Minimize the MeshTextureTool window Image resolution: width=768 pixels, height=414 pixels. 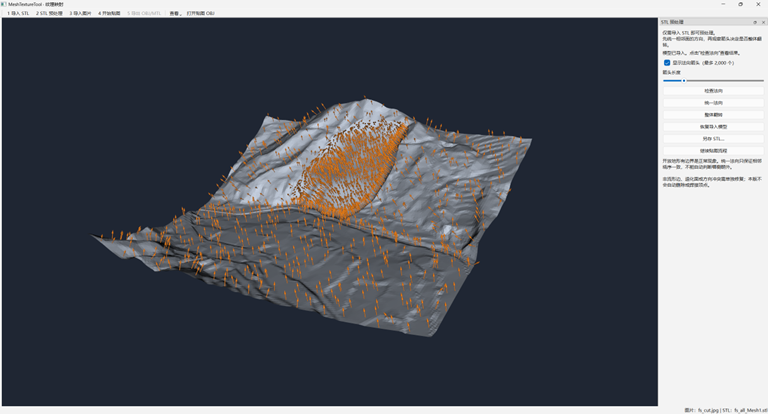tap(723, 4)
